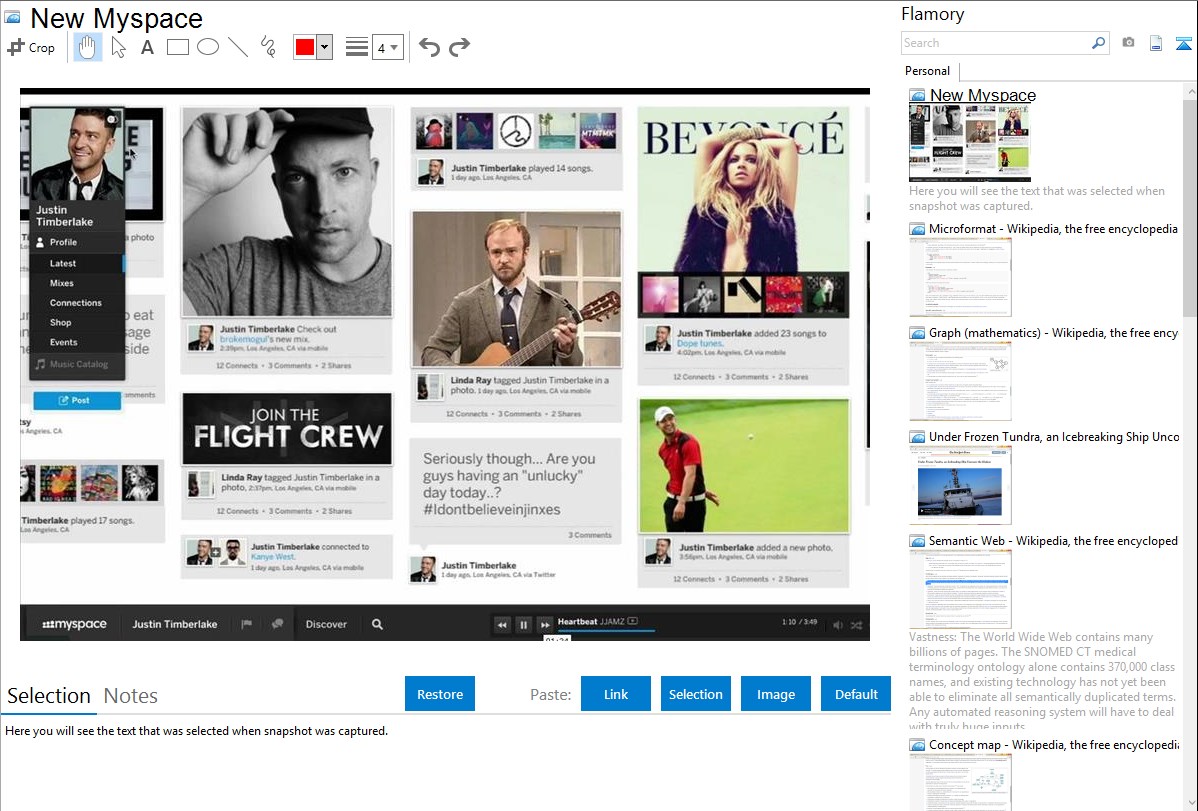Click the rewind playback button
Viewport: 1198px width, 811px height.
coord(502,624)
